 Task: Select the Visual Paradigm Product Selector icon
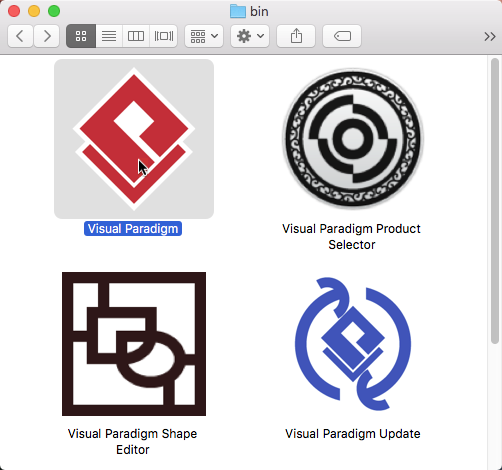(x=353, y=139)
